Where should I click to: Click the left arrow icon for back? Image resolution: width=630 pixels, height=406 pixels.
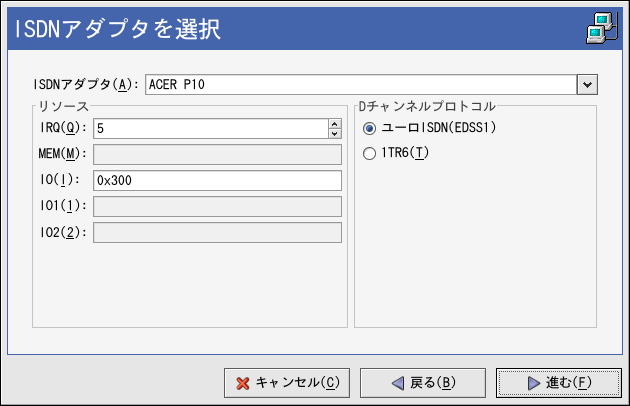pyautogui.click(x=397, y=383)
